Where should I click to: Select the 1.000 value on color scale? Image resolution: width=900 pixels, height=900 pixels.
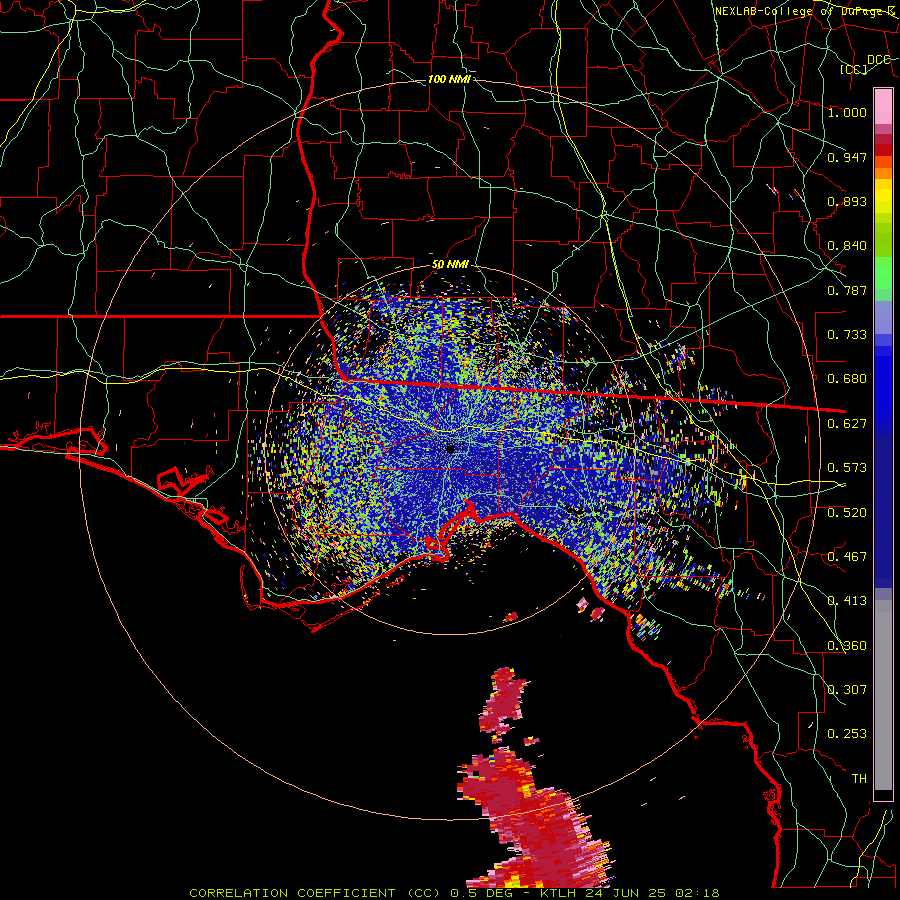(847, 112)
